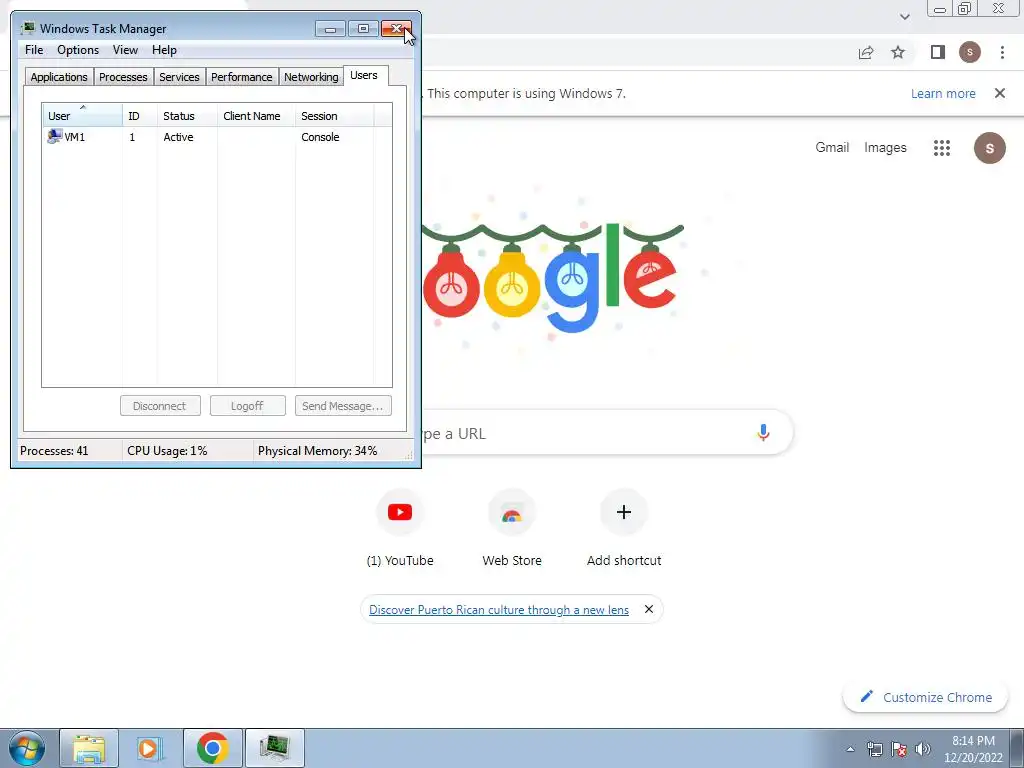
Task: Sort by the ID column header
Action: pos(139,116)
